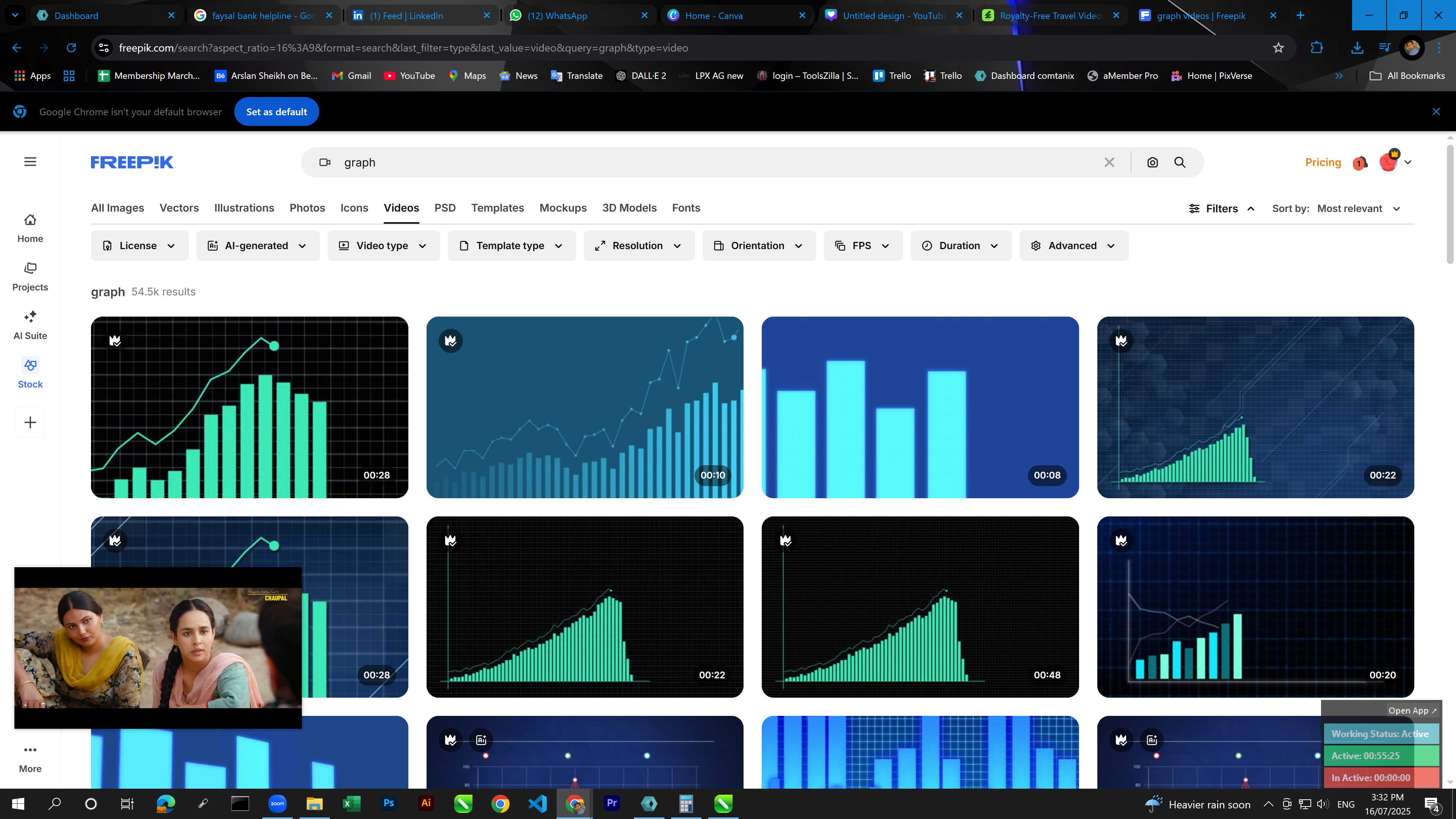Clear the graph search query

click(x=1109, y=163)
